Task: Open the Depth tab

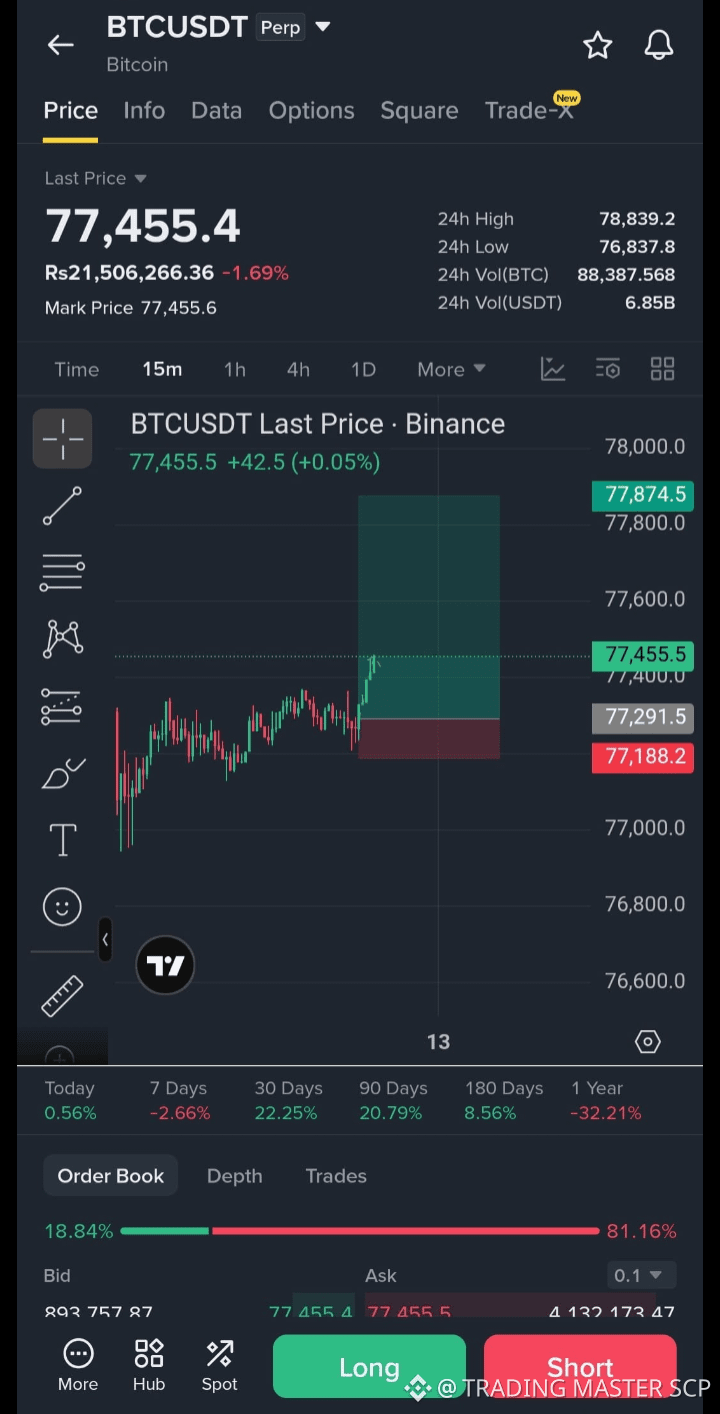Action: point(235,1176)
